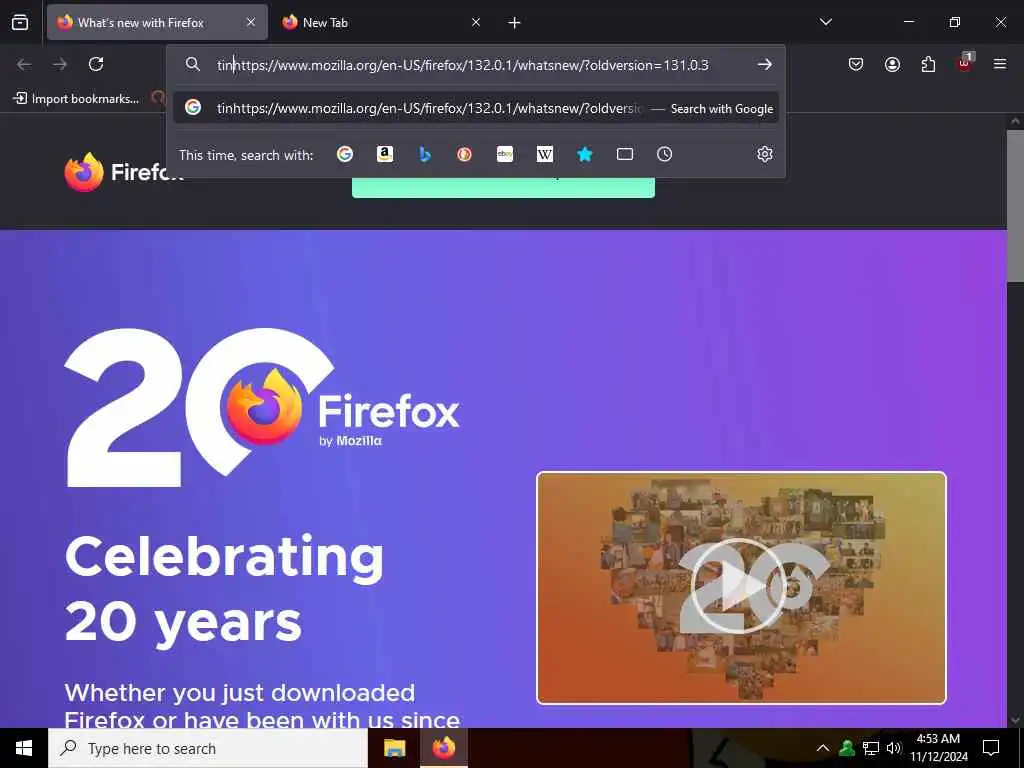Viewport: 1024px width, 768px height.
Task: Click the Firefox taskbar icon
Action: 443,748
